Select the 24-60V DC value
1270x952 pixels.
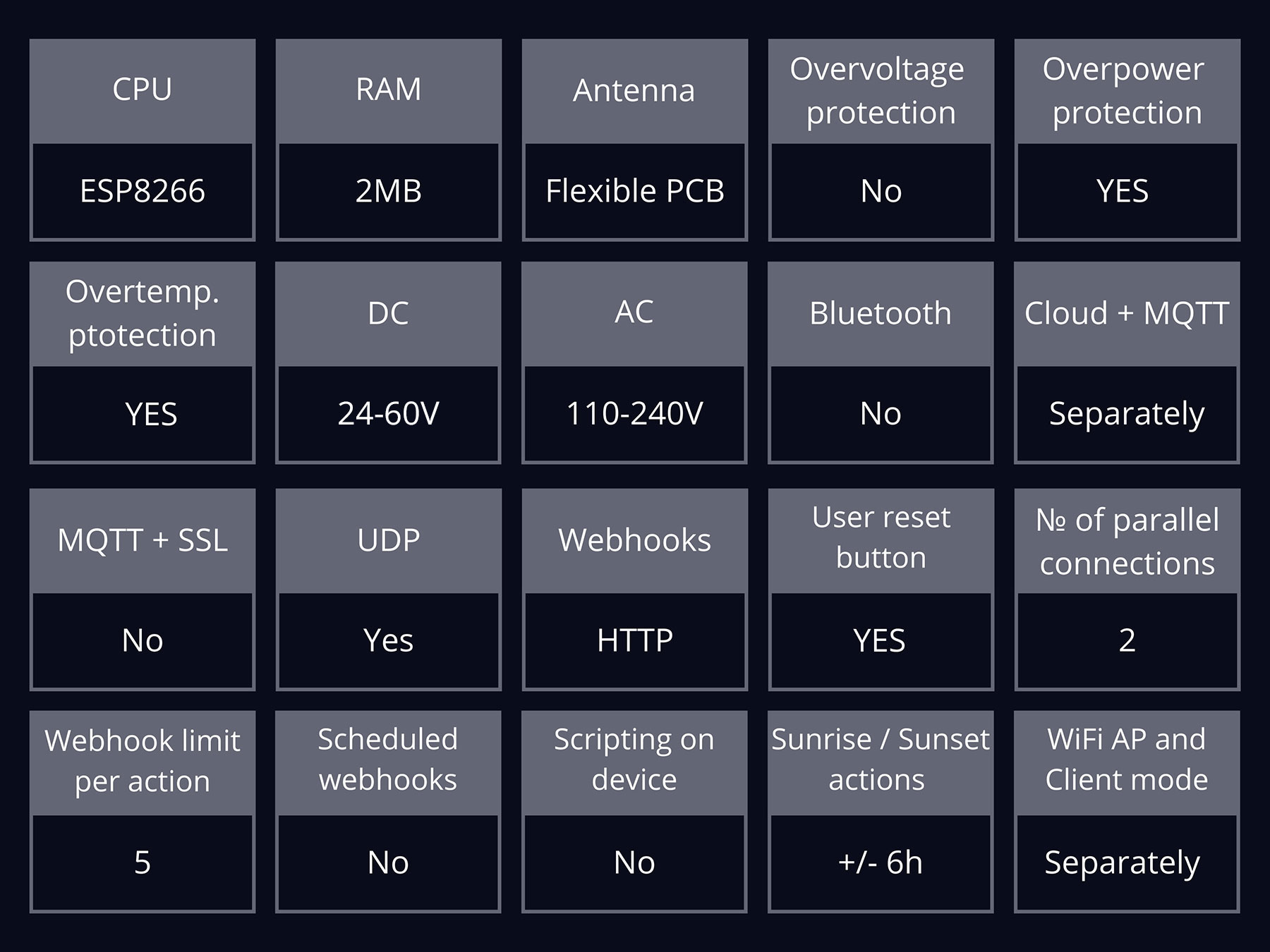[x=388, y=414]
